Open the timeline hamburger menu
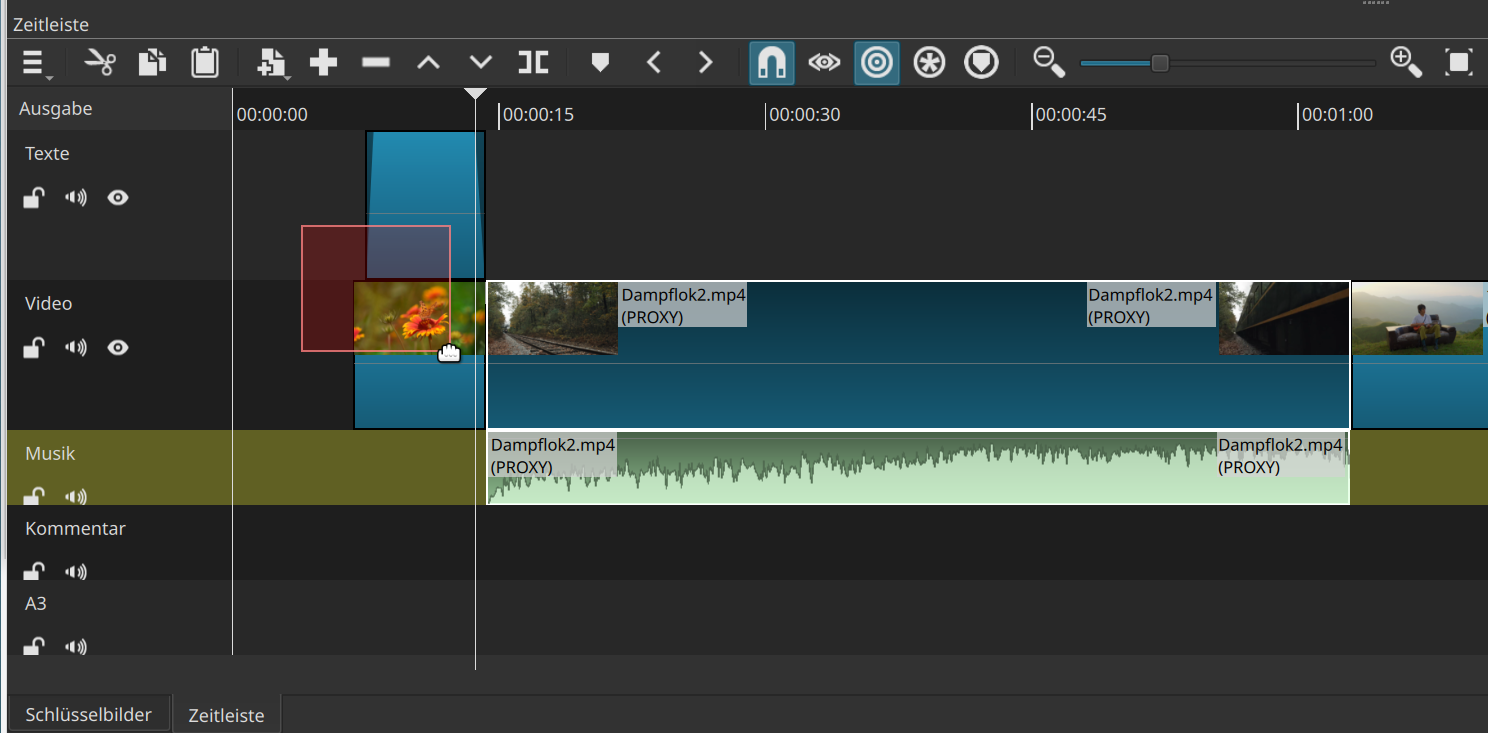 pos(34,64)
